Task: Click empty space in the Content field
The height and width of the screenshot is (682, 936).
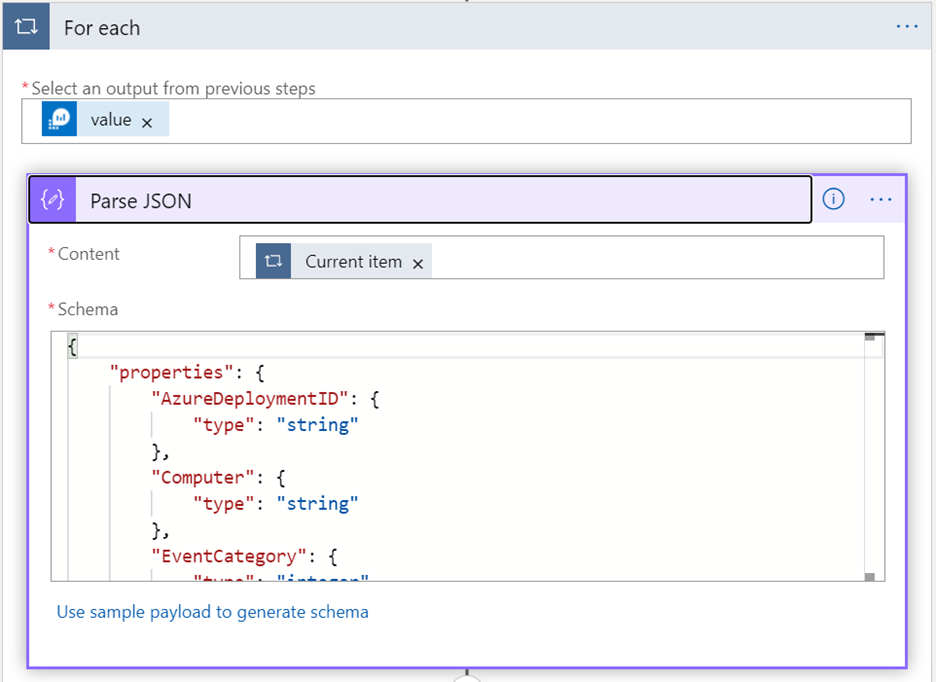Action: point(650,258)
